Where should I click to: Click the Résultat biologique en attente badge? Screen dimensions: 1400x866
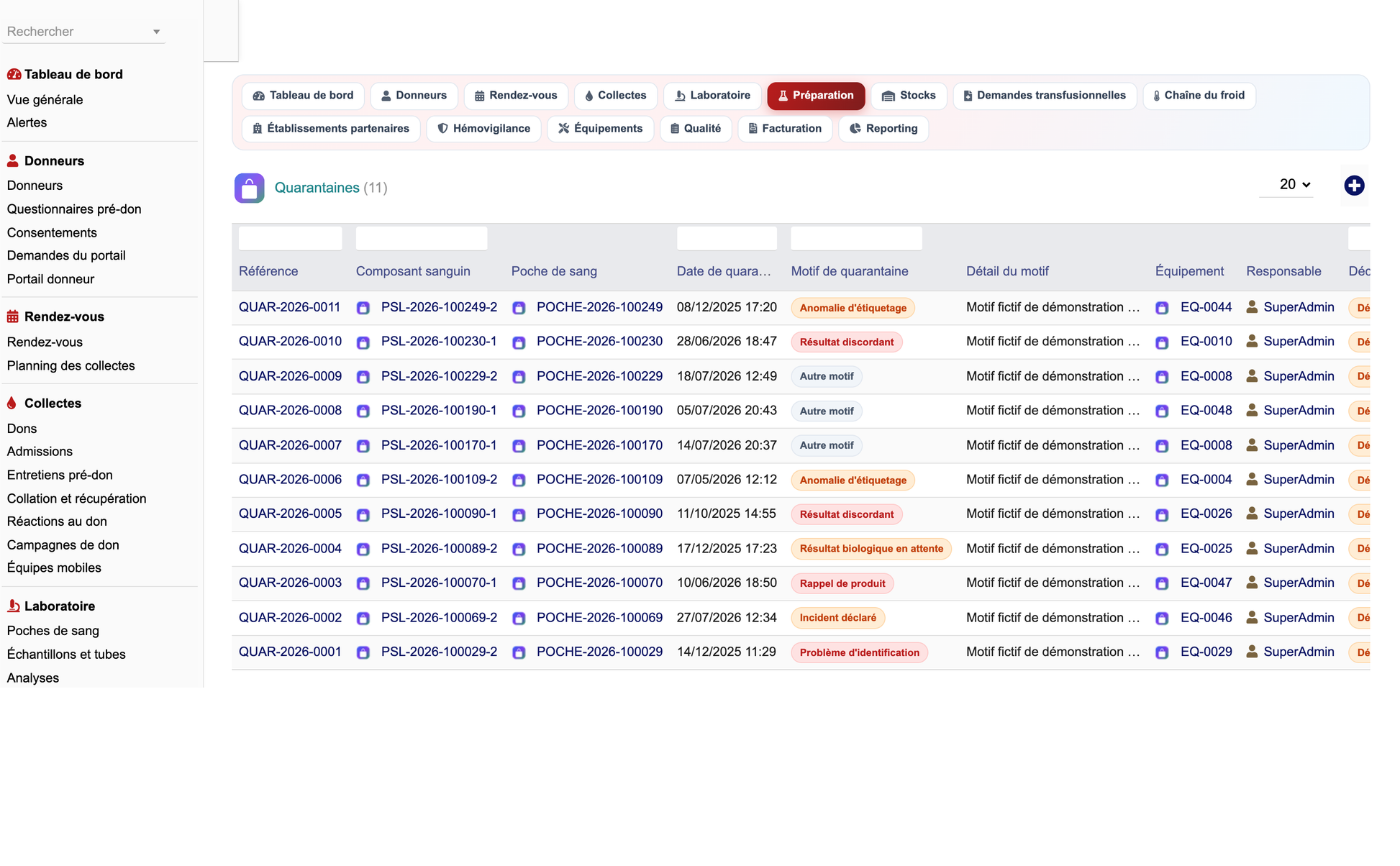(x=871, y=549)
